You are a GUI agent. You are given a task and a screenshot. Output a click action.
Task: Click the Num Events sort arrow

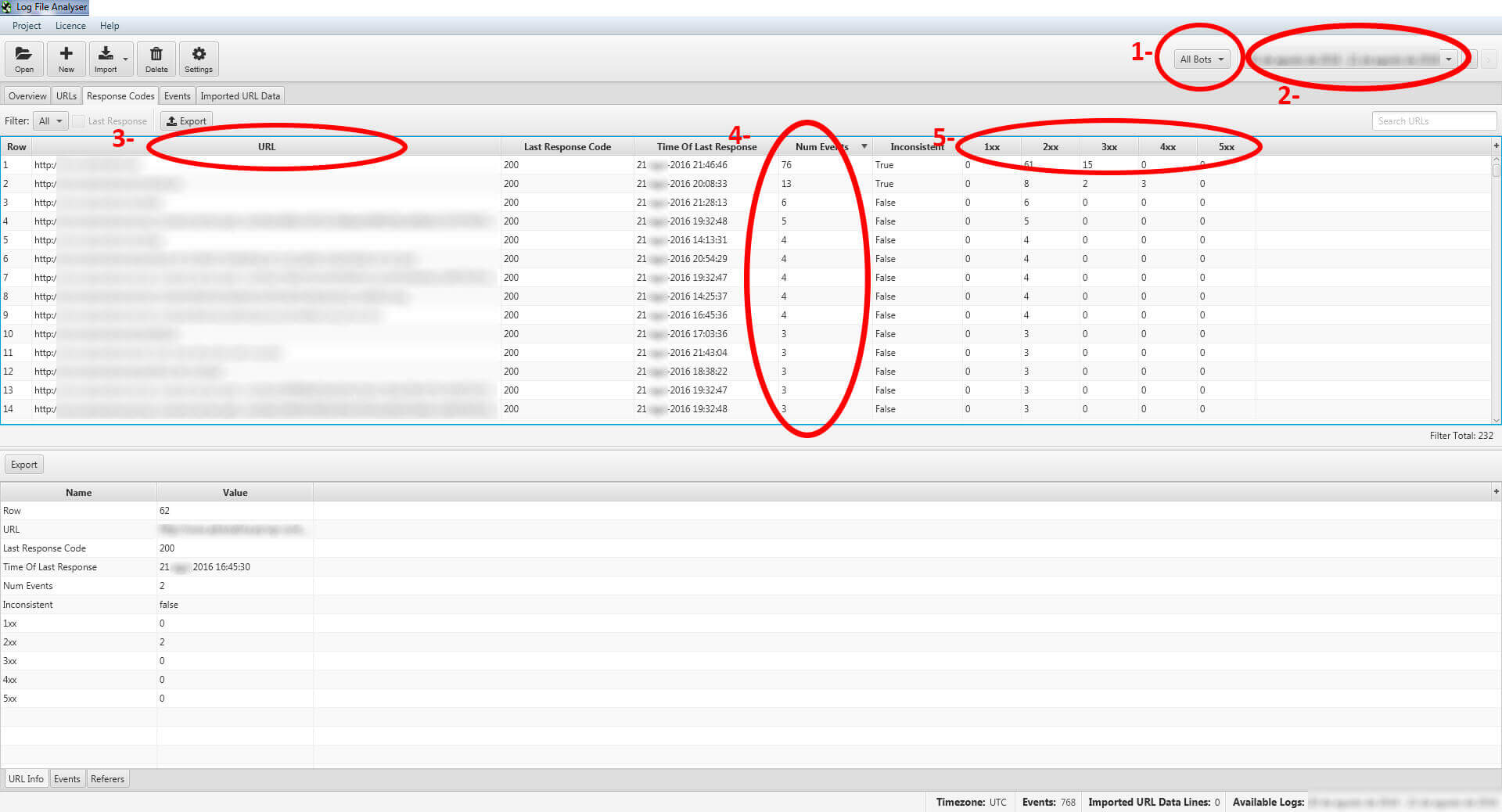pyautogui.click(x=864, y=146)
